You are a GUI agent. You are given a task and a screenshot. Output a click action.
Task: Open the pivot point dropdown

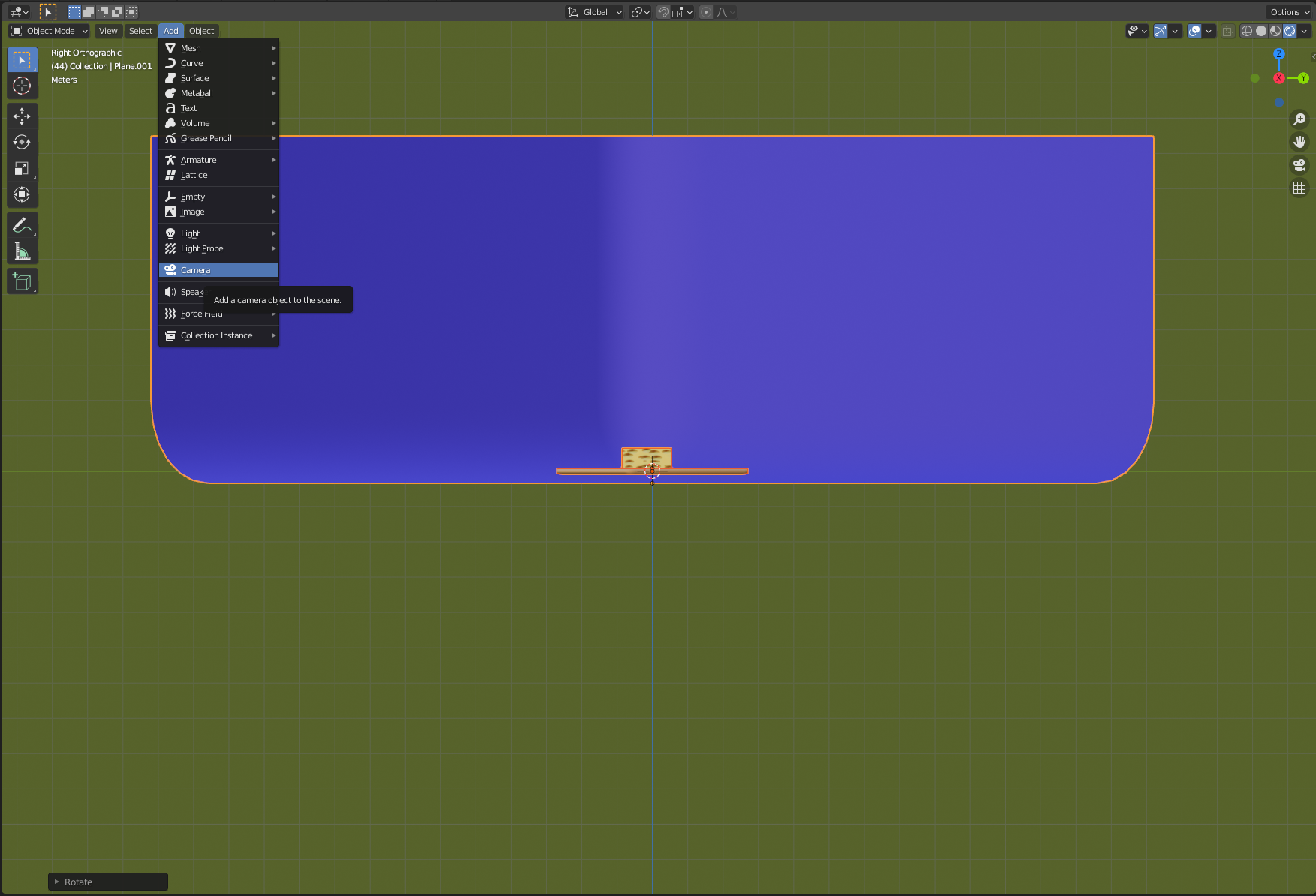tap(640, 12)
